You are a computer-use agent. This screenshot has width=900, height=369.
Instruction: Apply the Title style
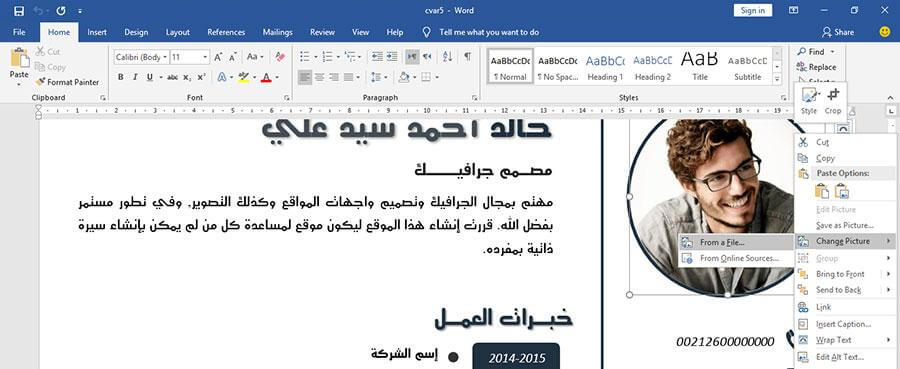pyautogui.click(x=700, y=67)
